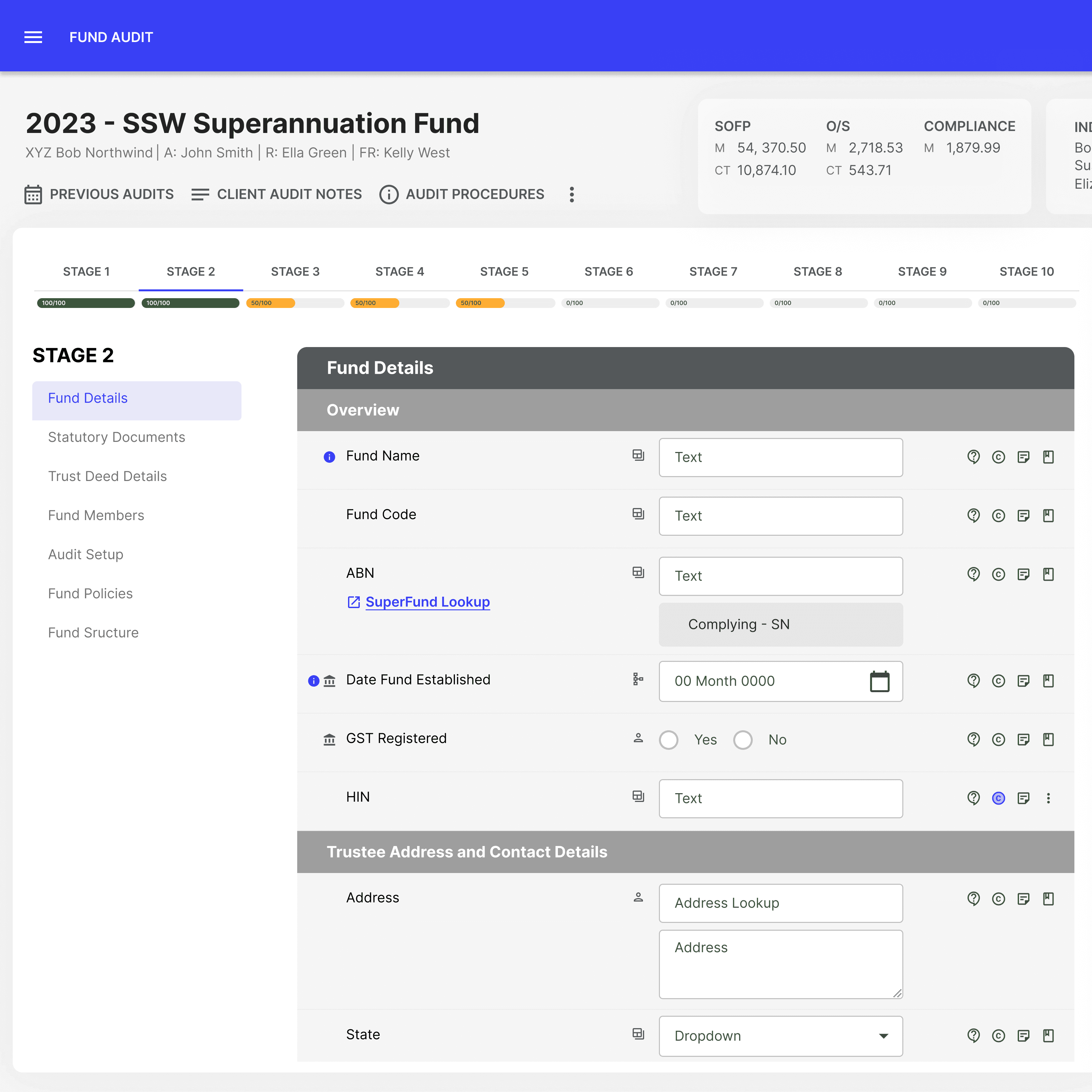Follow the SuperFund Lookup link
The width and height of the screenshot is (1092, 1092).
pyautogui.click(x=428, y=602)
